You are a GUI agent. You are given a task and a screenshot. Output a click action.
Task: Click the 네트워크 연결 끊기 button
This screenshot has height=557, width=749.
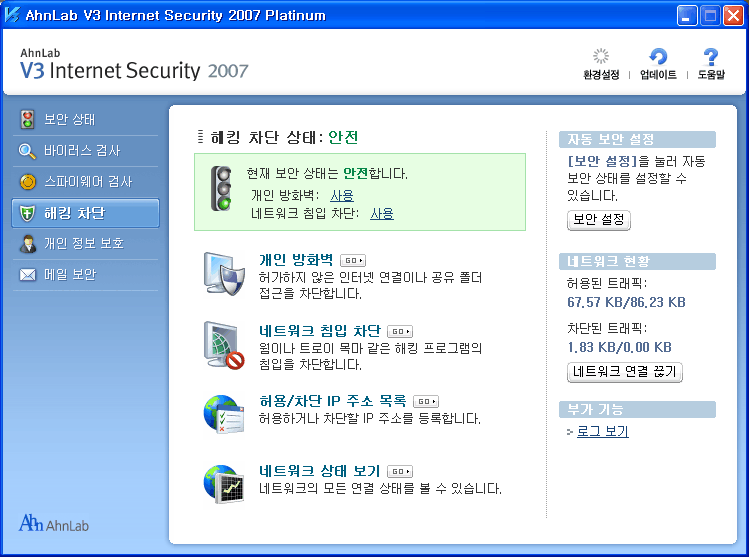pyautogui.click(x=624, y=372)
